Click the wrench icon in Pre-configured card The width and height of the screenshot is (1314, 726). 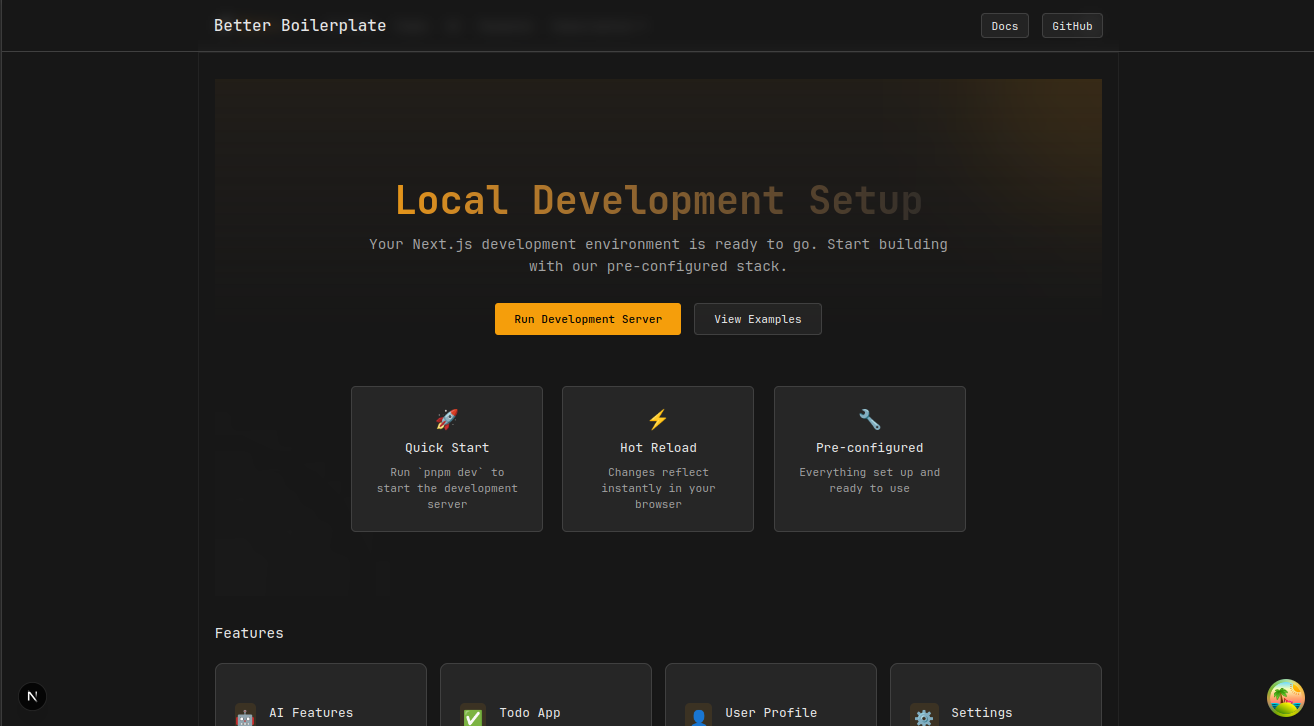click(870, 419)
